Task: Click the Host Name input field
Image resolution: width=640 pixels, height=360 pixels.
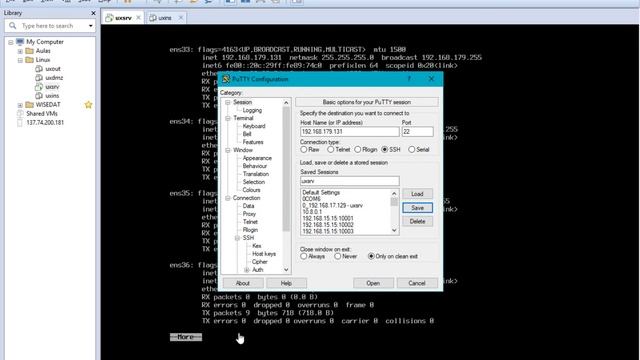Action: point(350,132)
